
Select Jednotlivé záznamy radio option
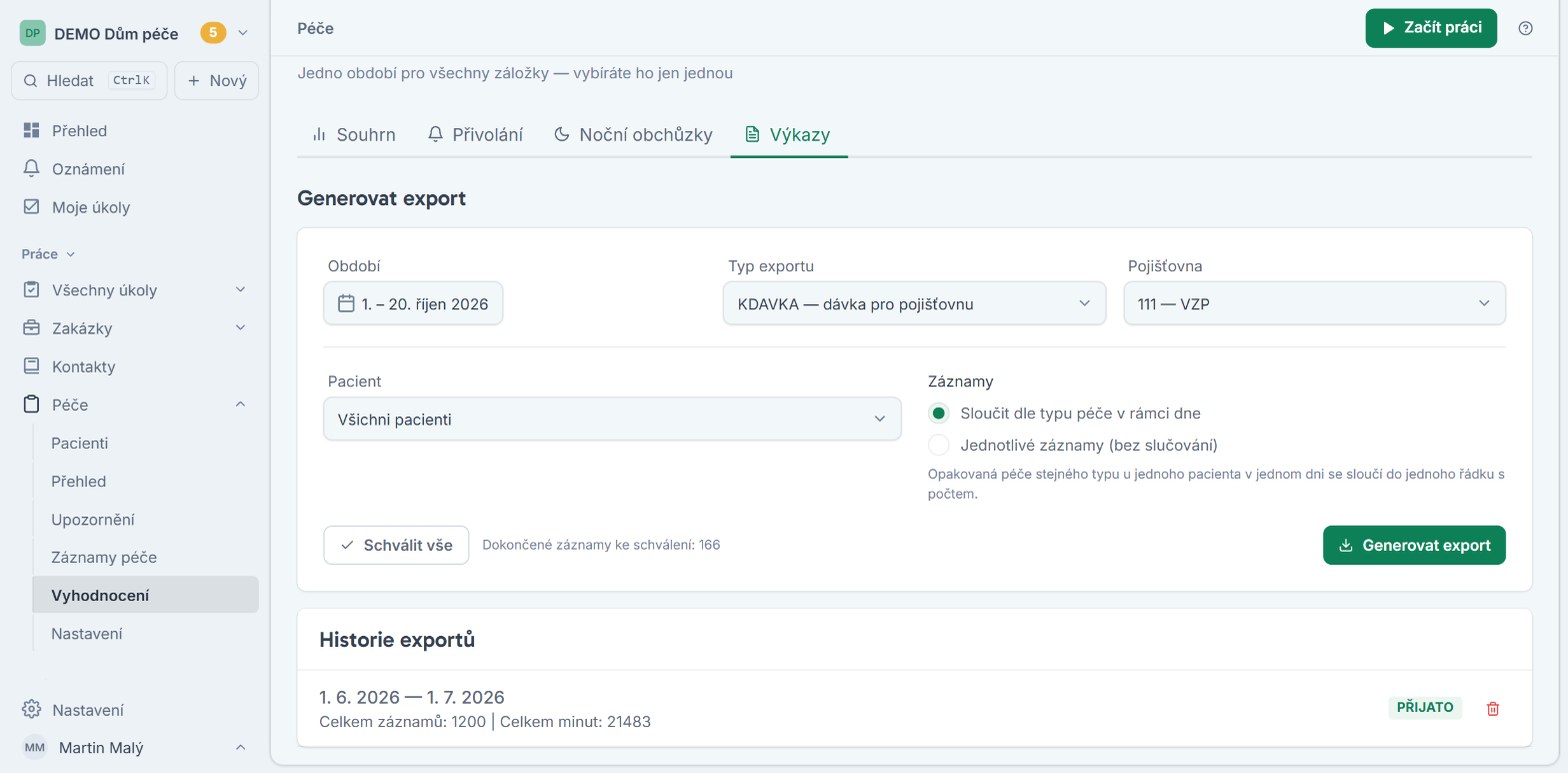tap(938, 445)
